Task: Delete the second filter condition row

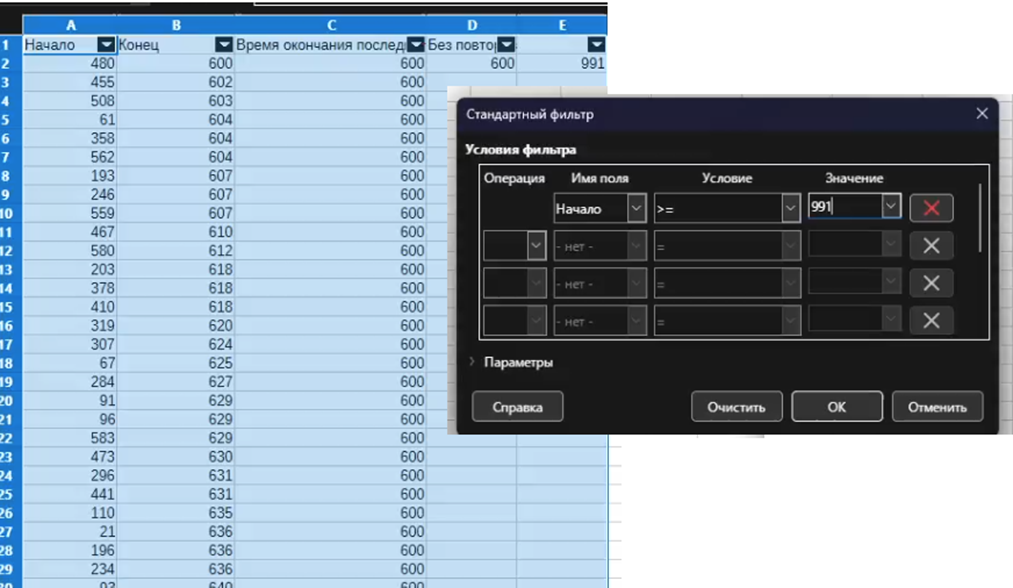Action: coord(931,246)
